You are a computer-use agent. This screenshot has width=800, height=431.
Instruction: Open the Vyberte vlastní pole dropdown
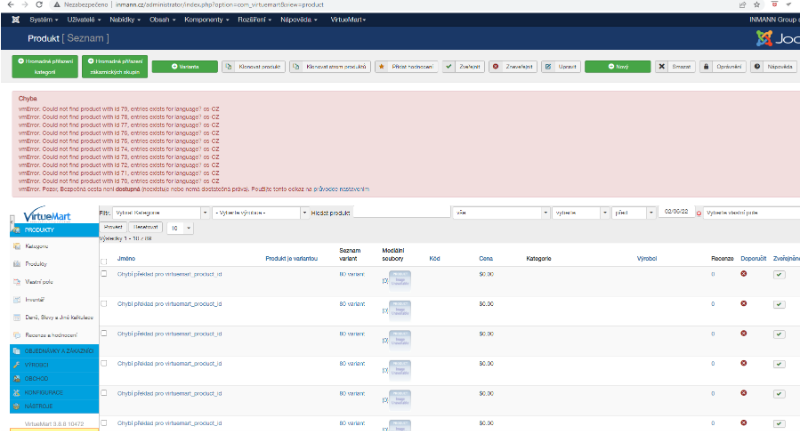click(x=748, y=213)
